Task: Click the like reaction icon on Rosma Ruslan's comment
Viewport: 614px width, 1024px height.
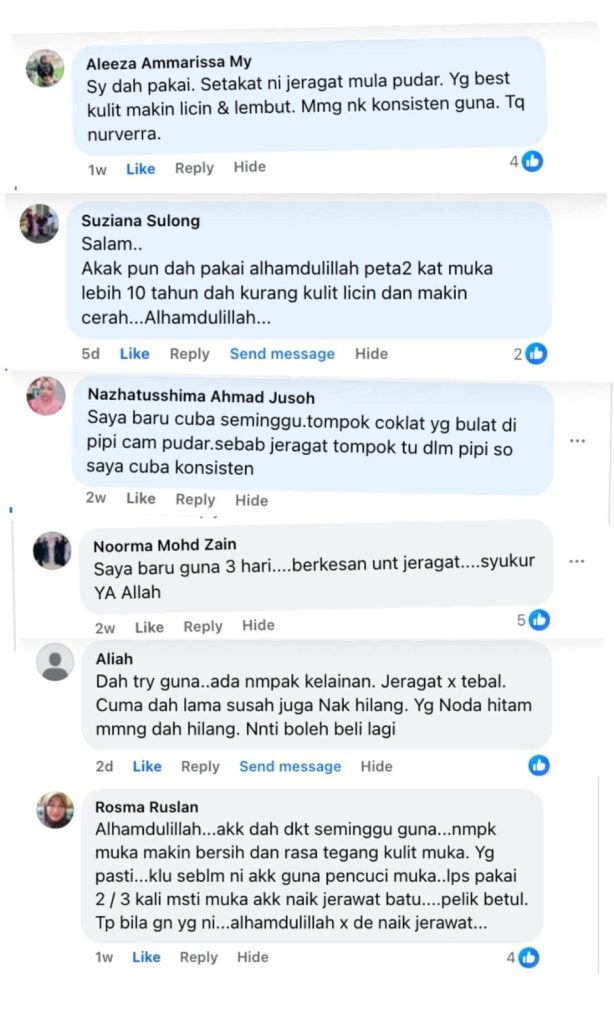Action: click(528, 957)
